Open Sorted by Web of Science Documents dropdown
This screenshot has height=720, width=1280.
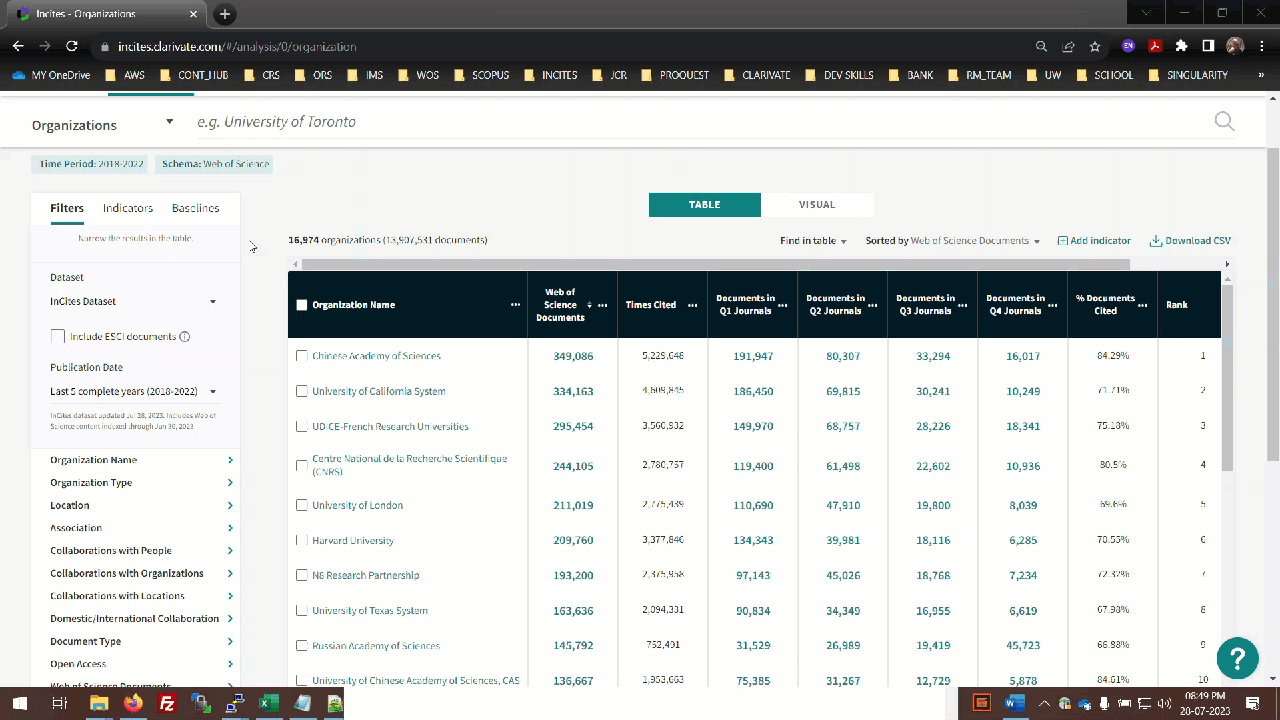952,241
